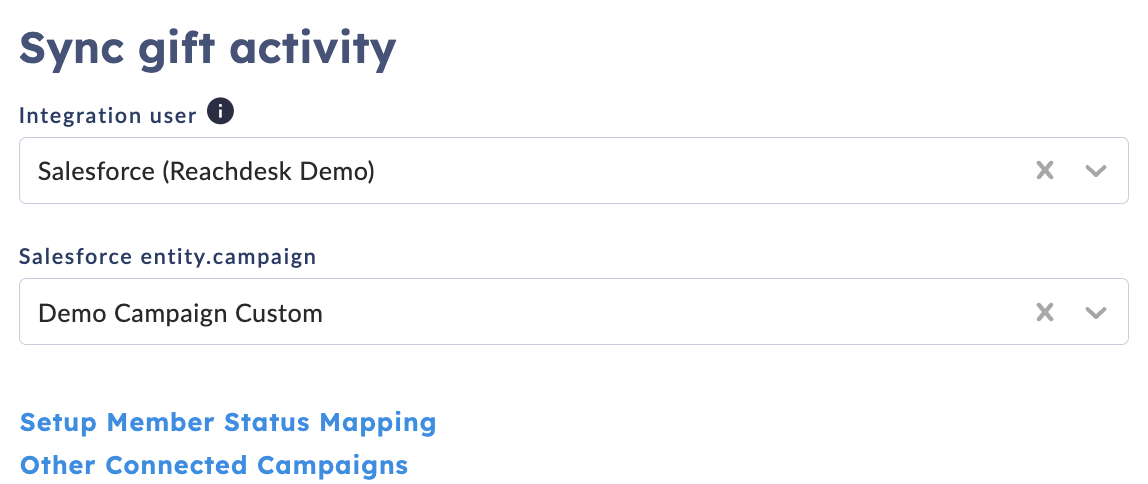
Task: Open the Demo Campaign Custom combo box
Action: pyautogui.click(x=573, y=311)
